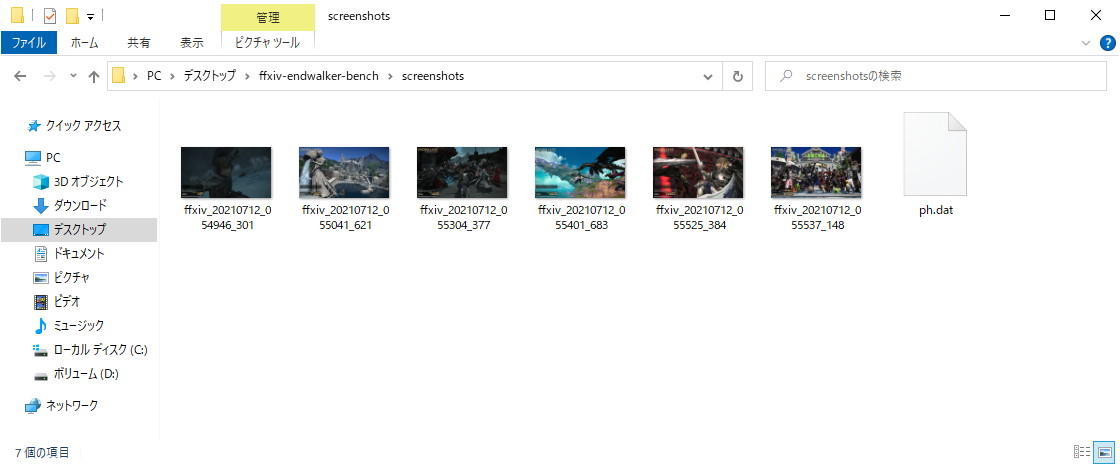Click the title bar folder icon
The image size is (1120, 465).
click(18, 15)
